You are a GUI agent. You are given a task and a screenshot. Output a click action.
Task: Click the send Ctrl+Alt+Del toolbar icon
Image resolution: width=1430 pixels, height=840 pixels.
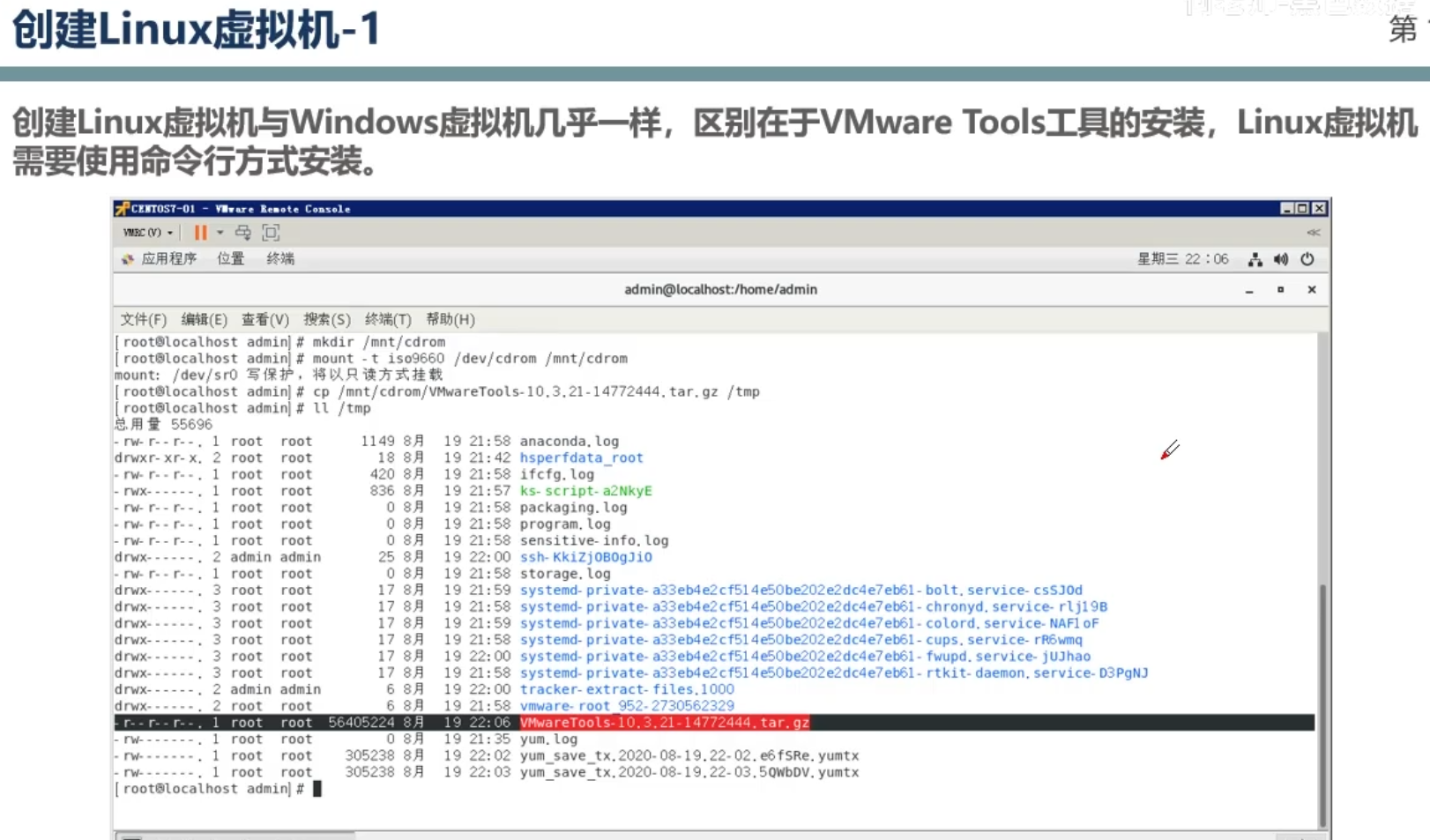coord(243,233)
